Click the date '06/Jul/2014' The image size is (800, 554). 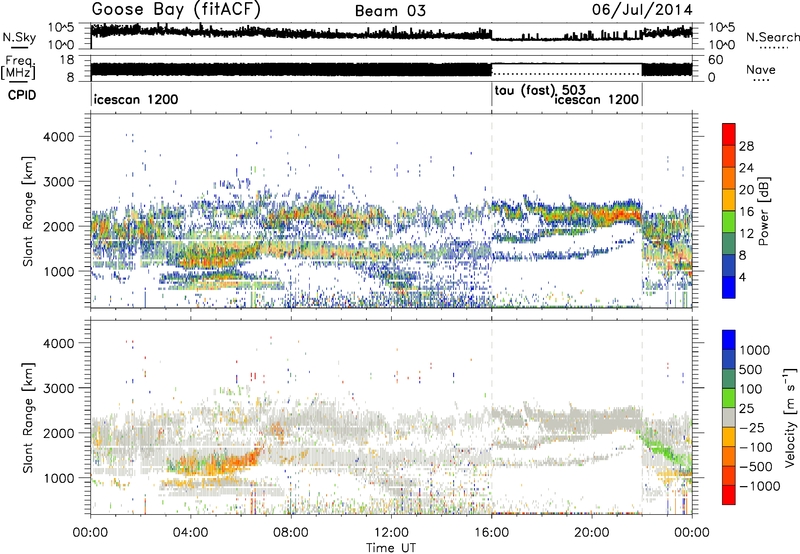tap(642, 10)
